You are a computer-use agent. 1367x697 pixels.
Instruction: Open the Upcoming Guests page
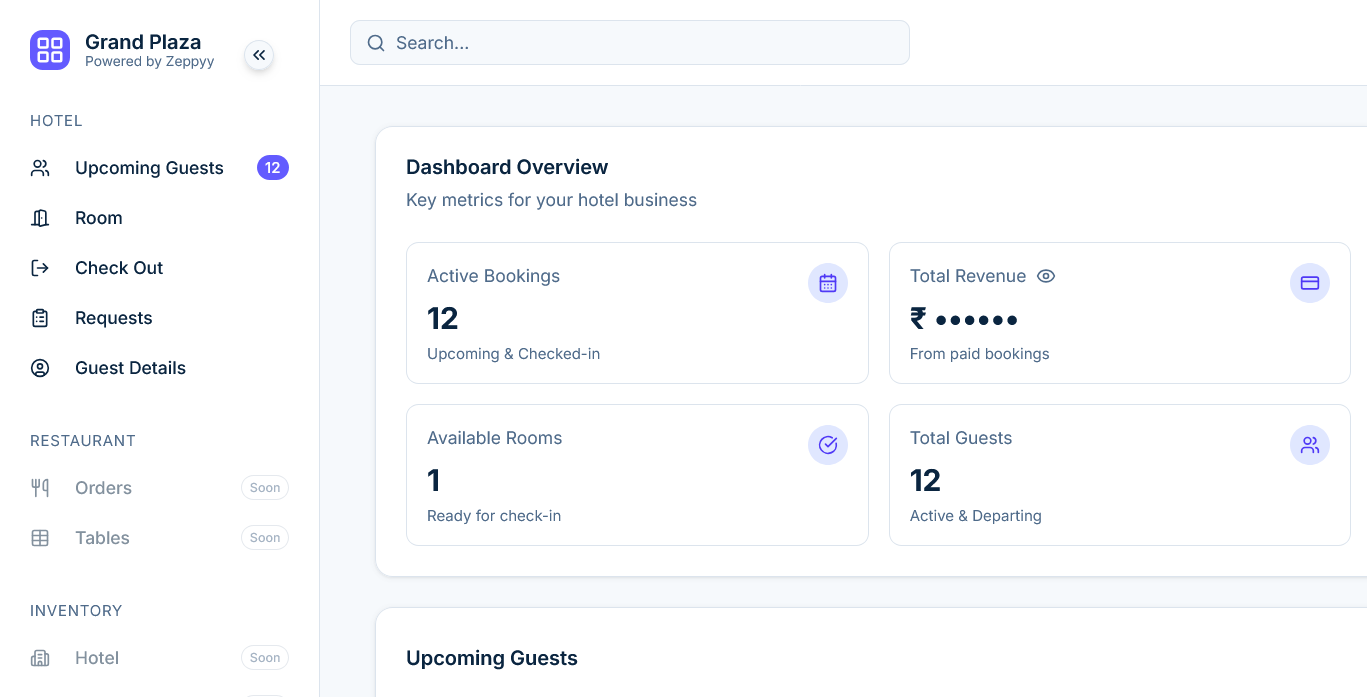click(x=149, y=168)
